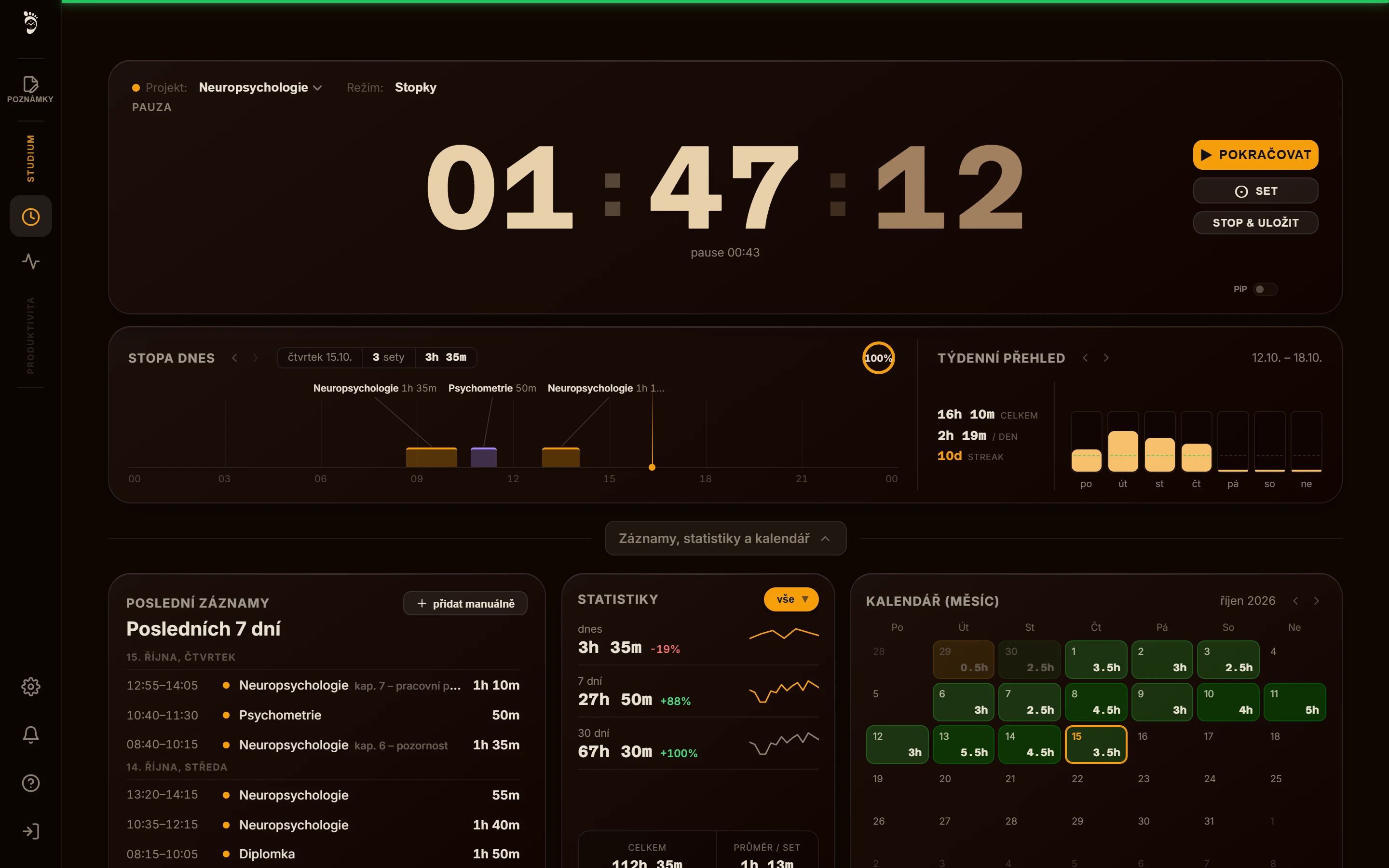Open settings gear in sidebar
Image resolution: width=1389 pixels, height=868 pixels.
pyautogui.click(x=30, y=686)
